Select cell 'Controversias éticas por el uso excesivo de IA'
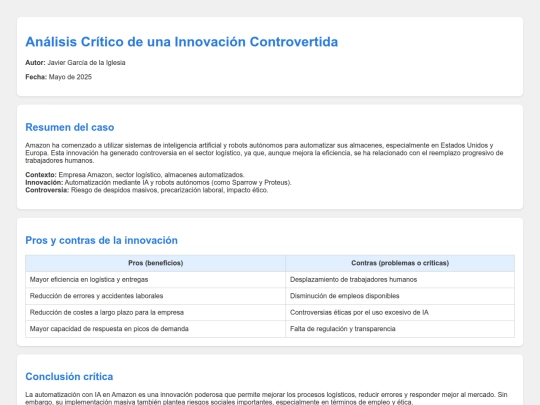Screen dimensions: 540x405 click(x=400, y=312)
